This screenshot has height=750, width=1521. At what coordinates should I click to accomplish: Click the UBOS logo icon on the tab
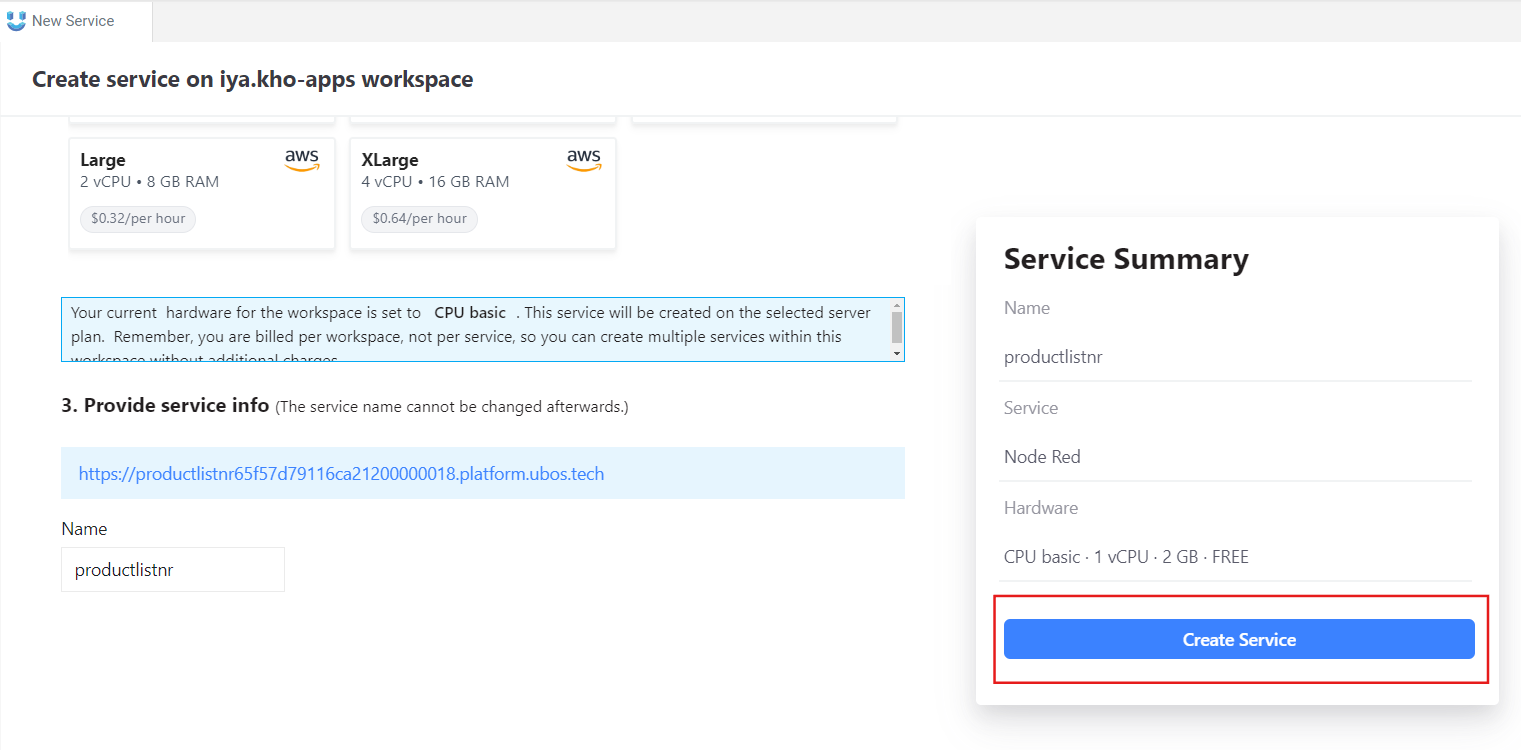(16, 20)
